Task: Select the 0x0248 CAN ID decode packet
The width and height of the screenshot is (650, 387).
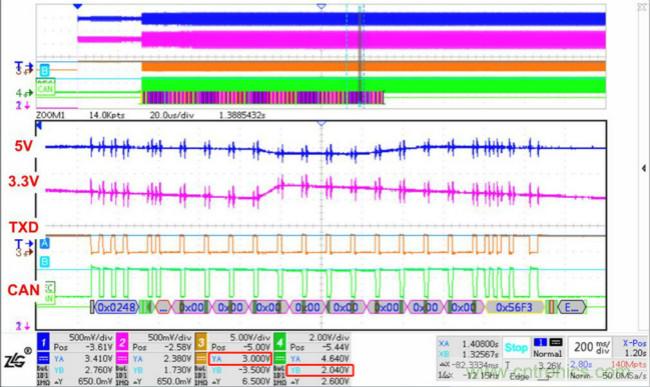Action: (x=116, y=307)
